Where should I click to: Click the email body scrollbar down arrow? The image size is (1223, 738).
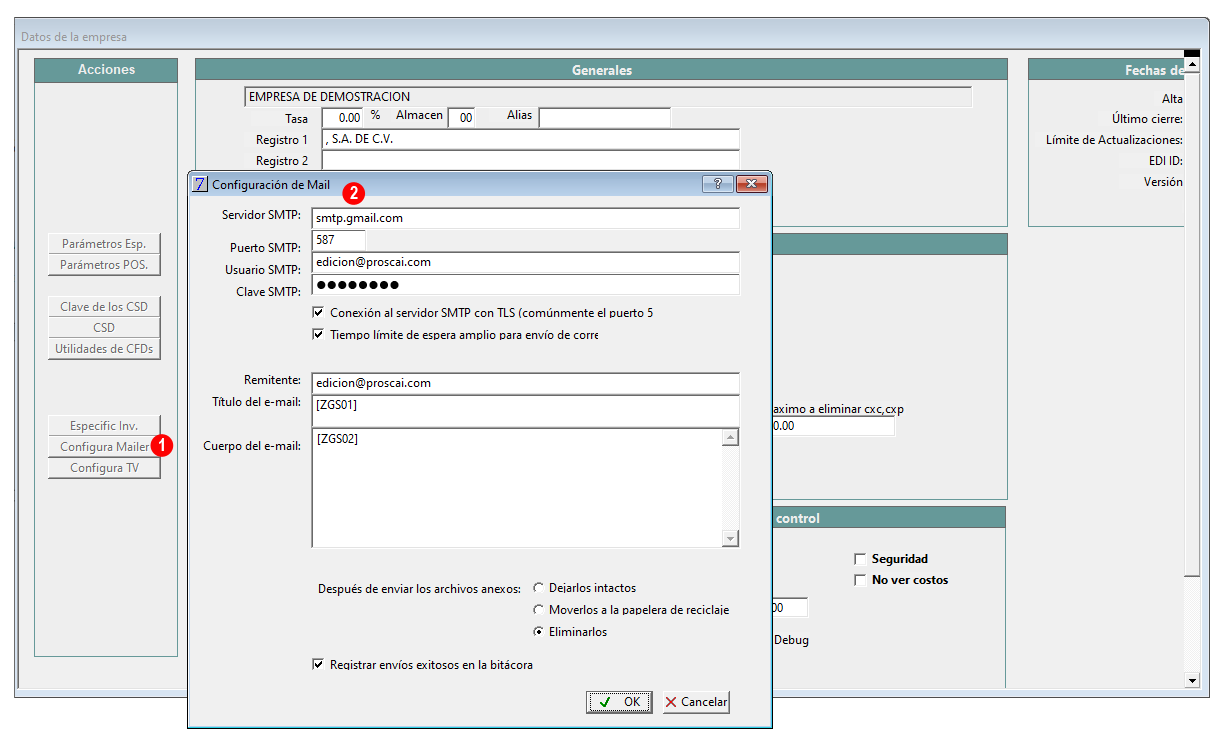[730, 539]
